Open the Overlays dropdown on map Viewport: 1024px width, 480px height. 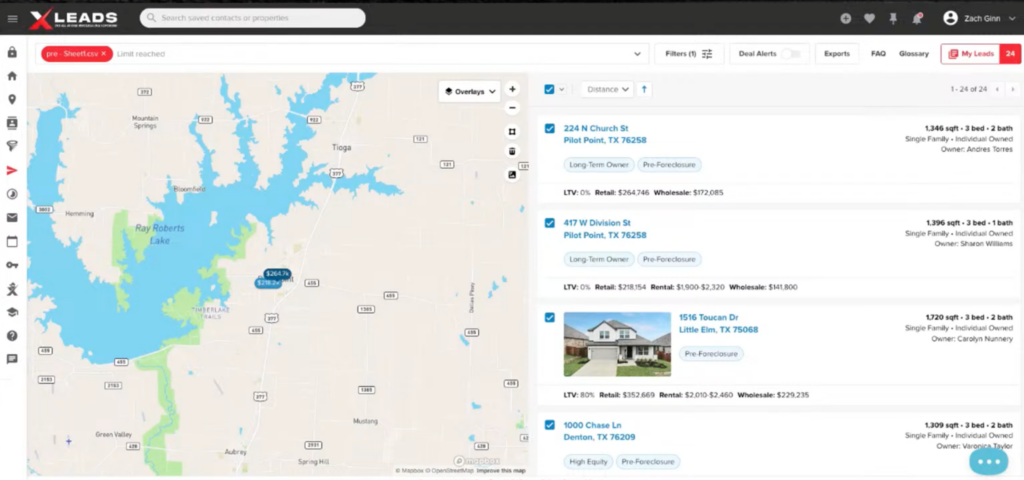(470, 91)
